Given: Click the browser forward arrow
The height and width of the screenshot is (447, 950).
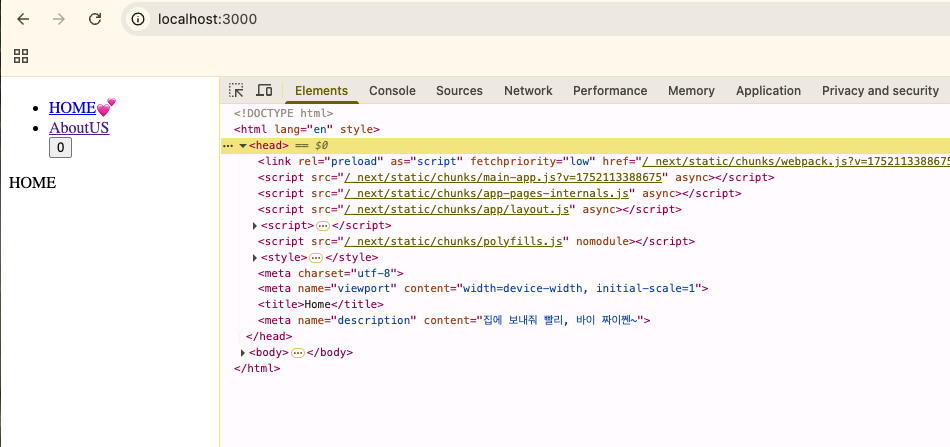Looking at the screenshot, I should coord(59,19).
